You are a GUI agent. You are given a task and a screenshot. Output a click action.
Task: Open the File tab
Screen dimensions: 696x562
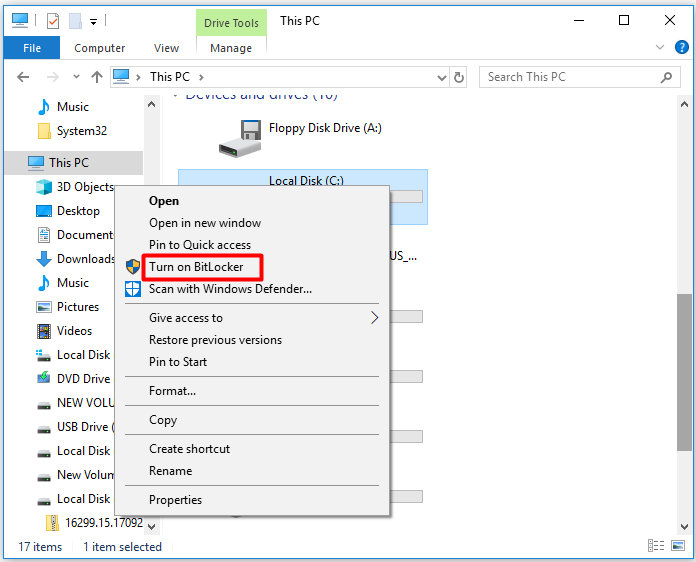click(x=32, y=48)
